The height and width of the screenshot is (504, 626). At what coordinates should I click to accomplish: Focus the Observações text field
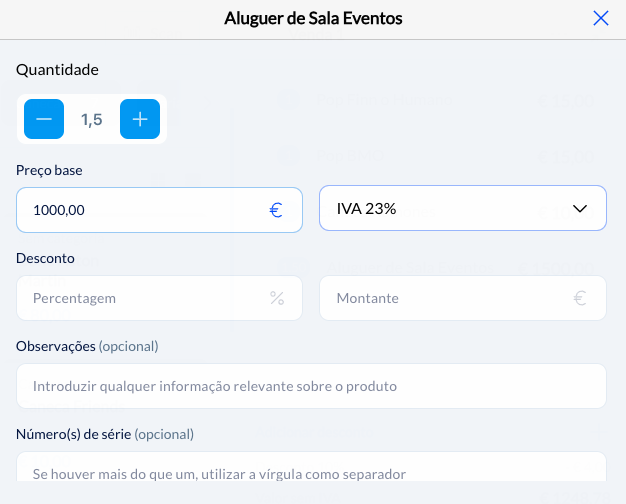pos(312,386)
